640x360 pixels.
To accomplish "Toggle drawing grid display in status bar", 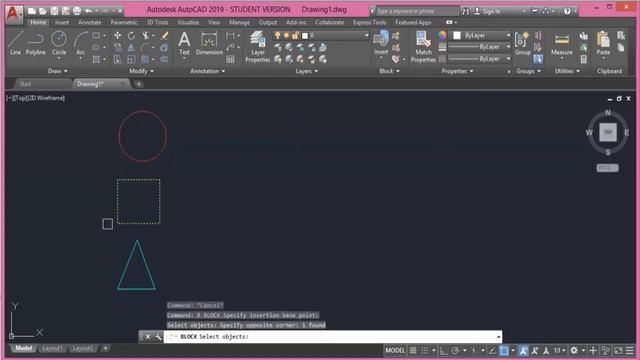I will point(413,350).
